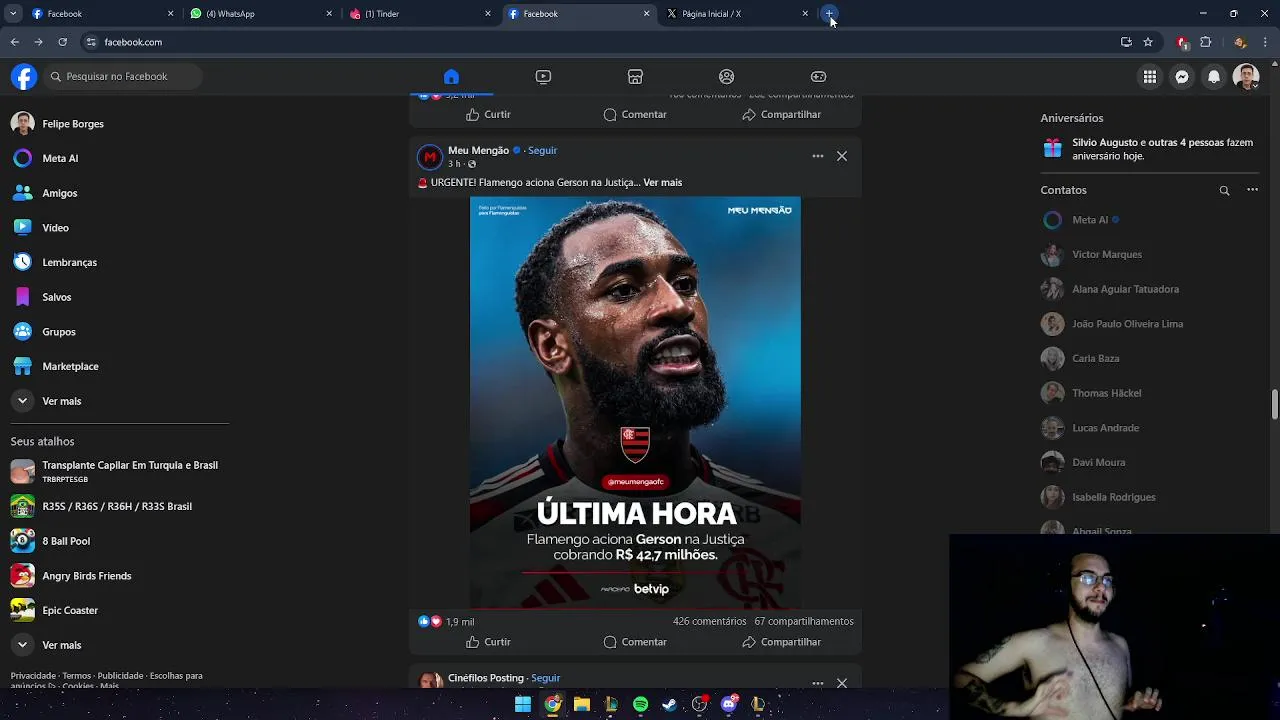This screenshot has width=1280, height=720.
Task: Open the Facebook Home feed icon
Action: (x=451, y=77)
